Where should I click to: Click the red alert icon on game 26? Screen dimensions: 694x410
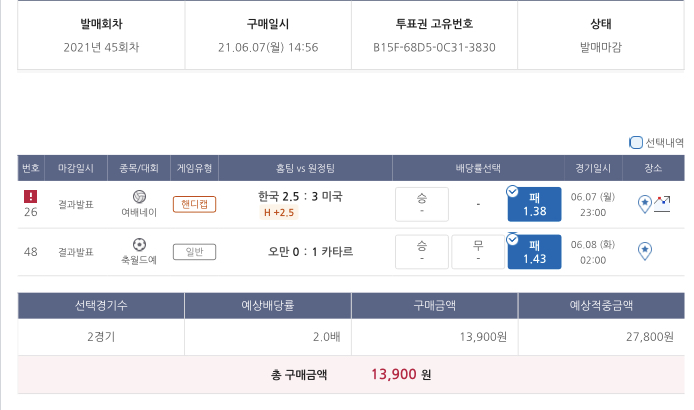click(30, 197)
